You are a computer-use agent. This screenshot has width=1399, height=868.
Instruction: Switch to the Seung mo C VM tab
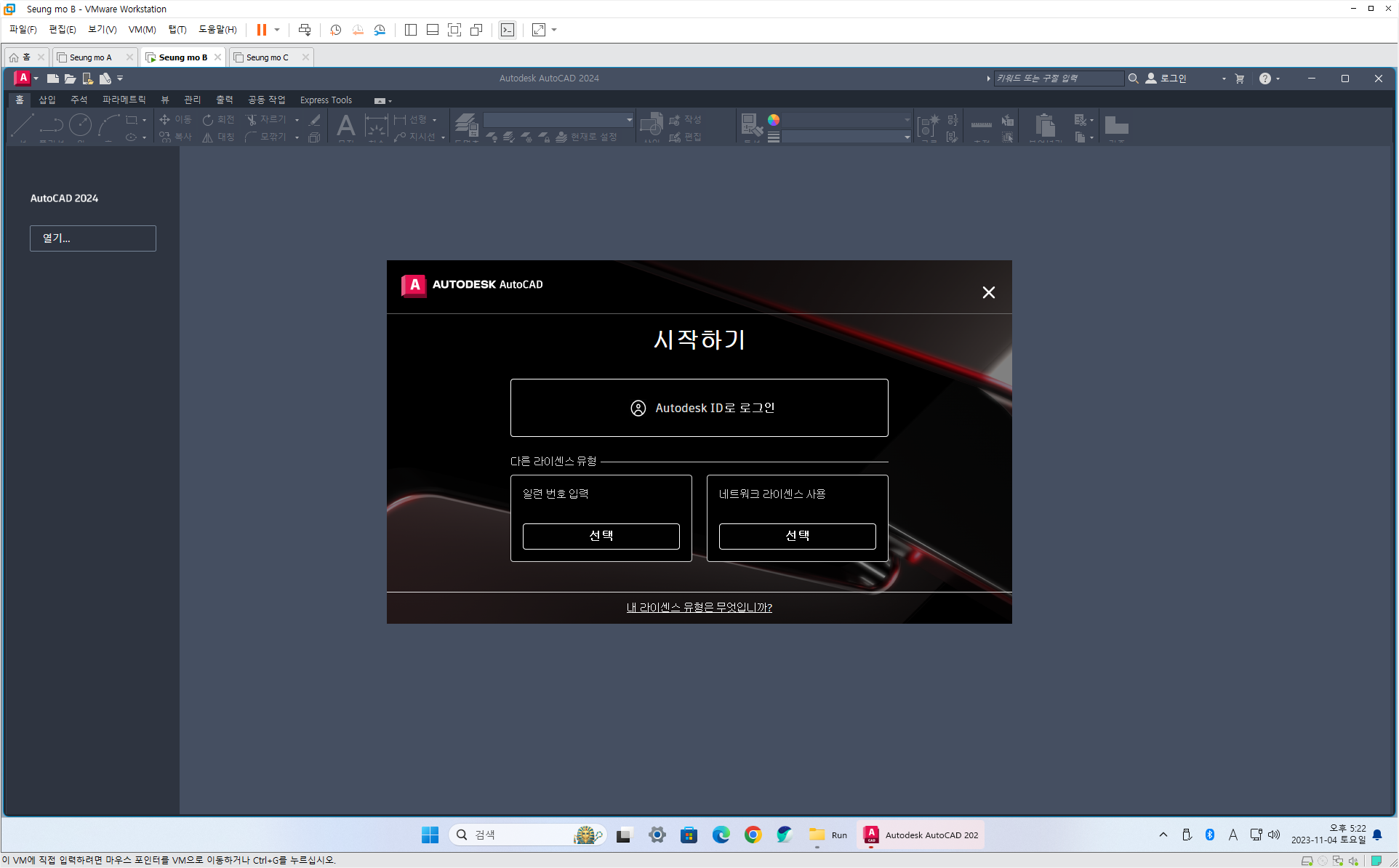pos(267,57)
